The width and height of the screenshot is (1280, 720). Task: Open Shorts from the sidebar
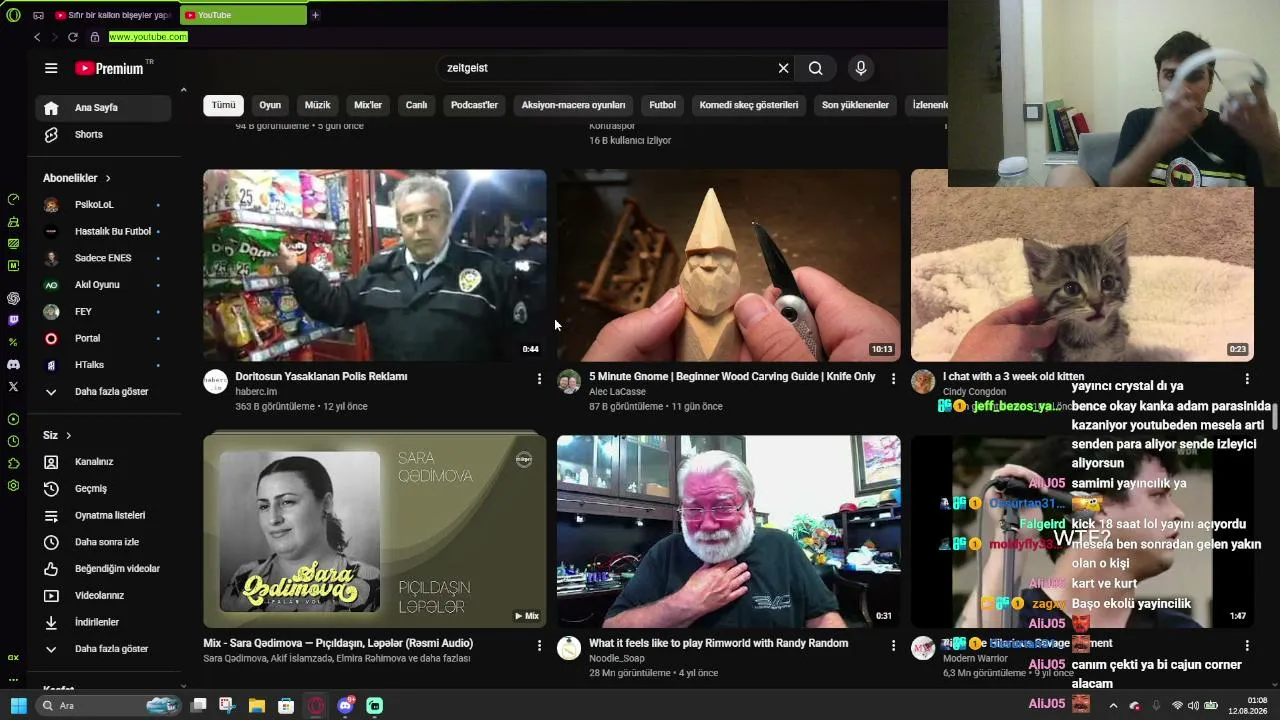103,134
